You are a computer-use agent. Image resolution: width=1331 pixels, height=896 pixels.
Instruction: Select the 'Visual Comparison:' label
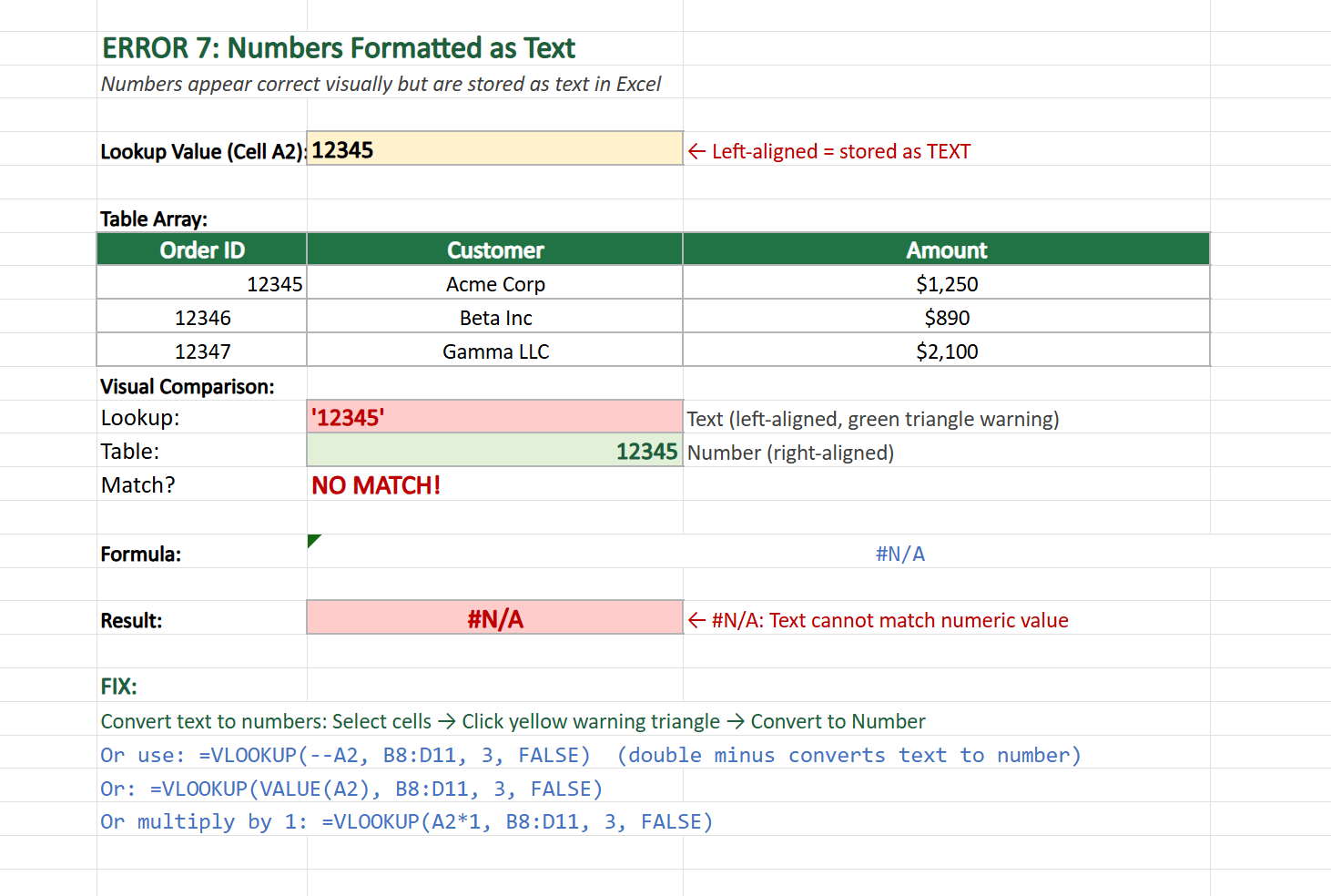pyautogui.click(x=188, y=386)
